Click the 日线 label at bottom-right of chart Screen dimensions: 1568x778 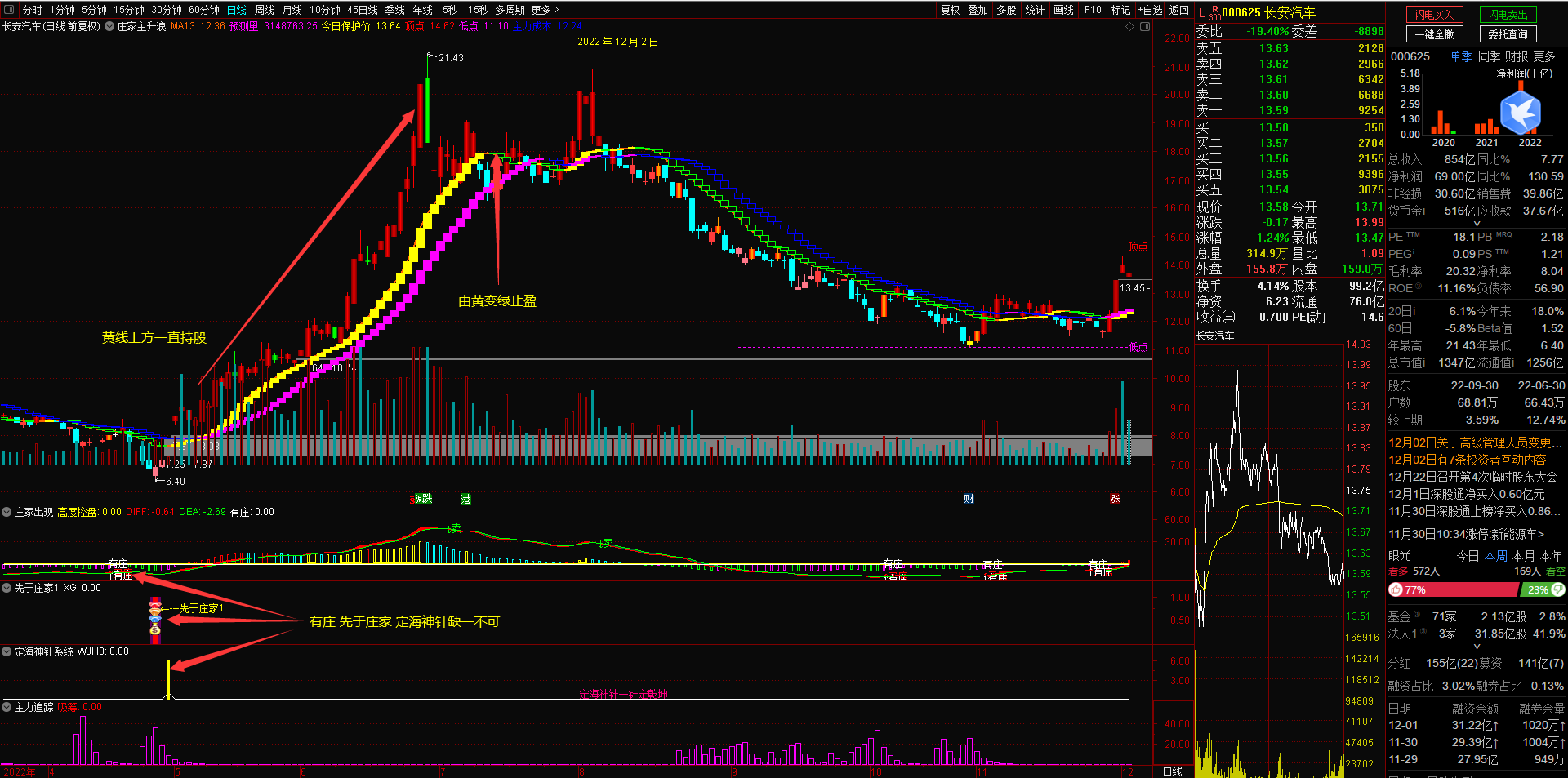point(1173,771)
